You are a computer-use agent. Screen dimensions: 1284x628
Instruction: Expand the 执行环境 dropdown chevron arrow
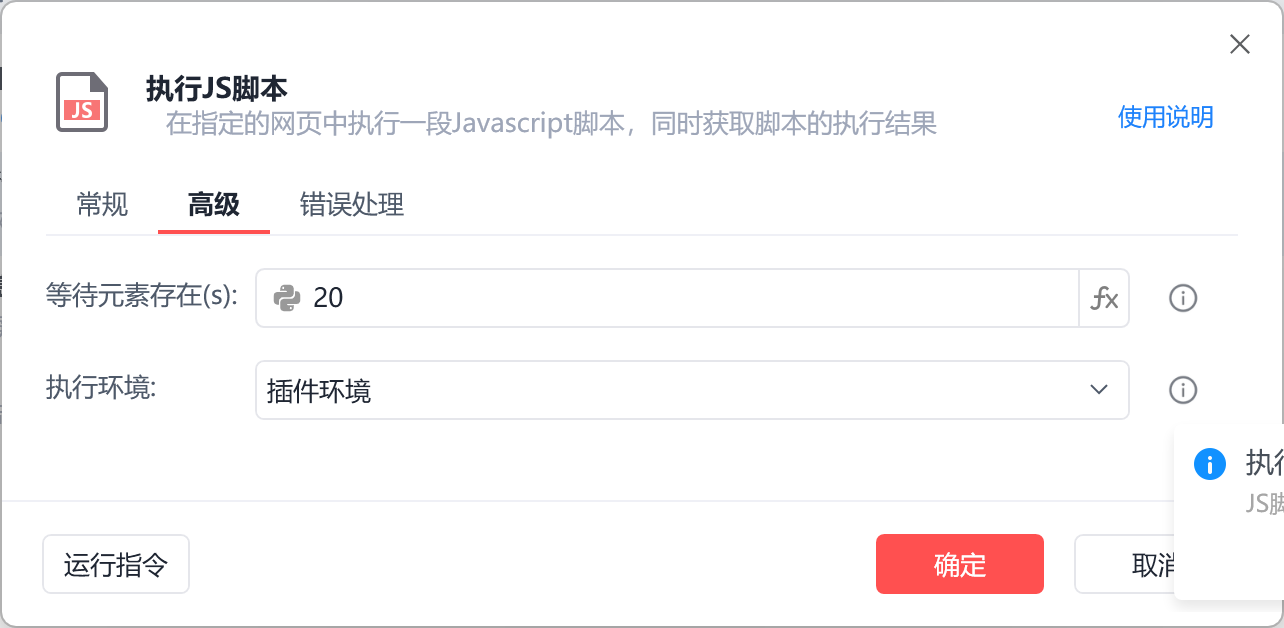tap(1099, 390)
